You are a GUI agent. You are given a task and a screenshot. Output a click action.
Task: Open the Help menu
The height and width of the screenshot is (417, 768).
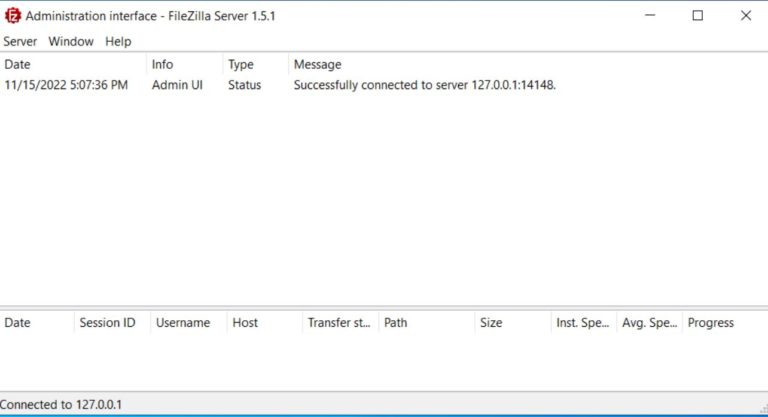118,42
